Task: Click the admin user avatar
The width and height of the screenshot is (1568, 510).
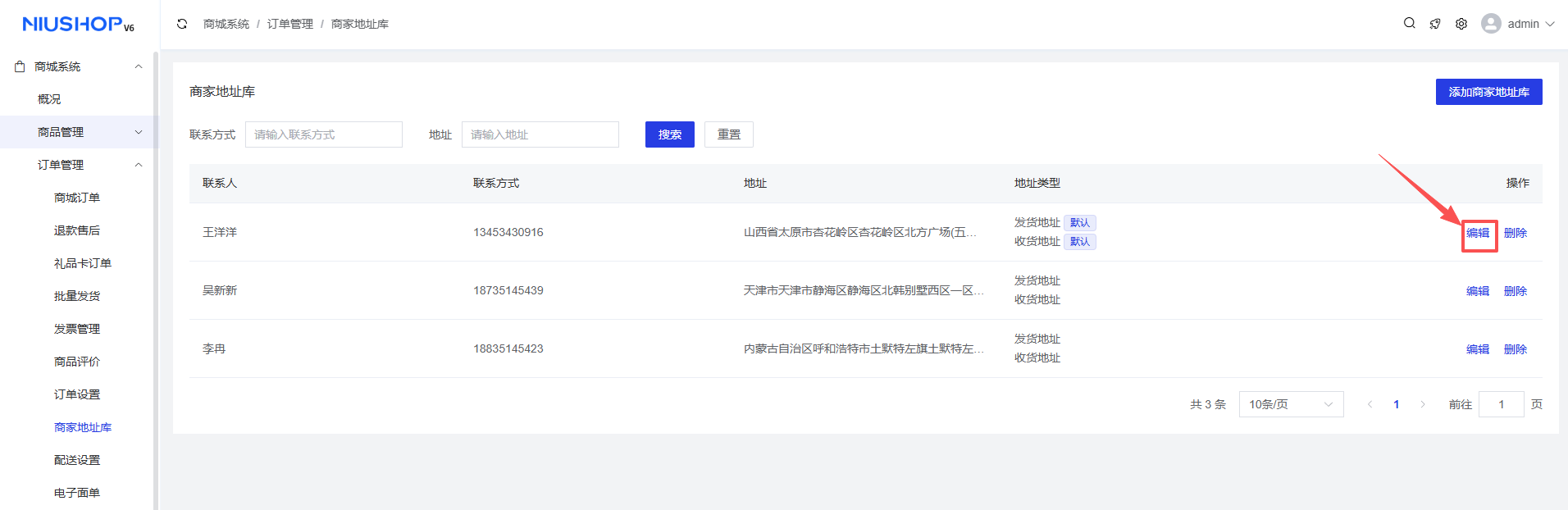Action: point(1490,24)
